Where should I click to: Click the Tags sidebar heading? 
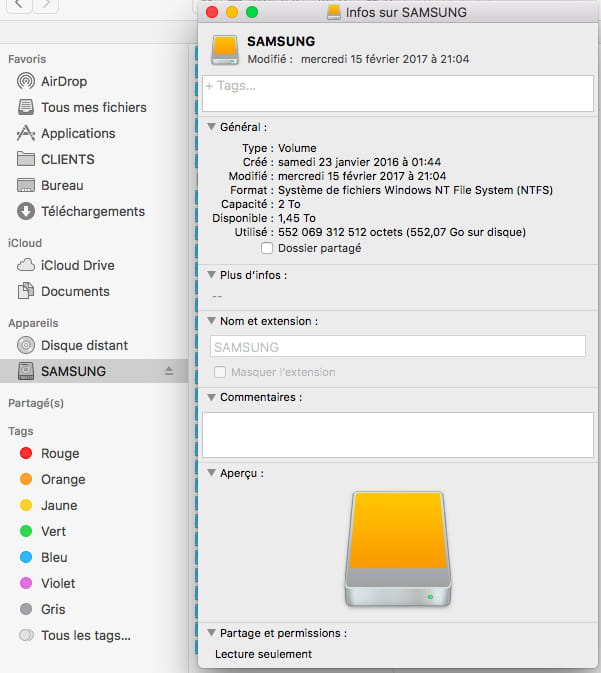[x=21, y=431]
